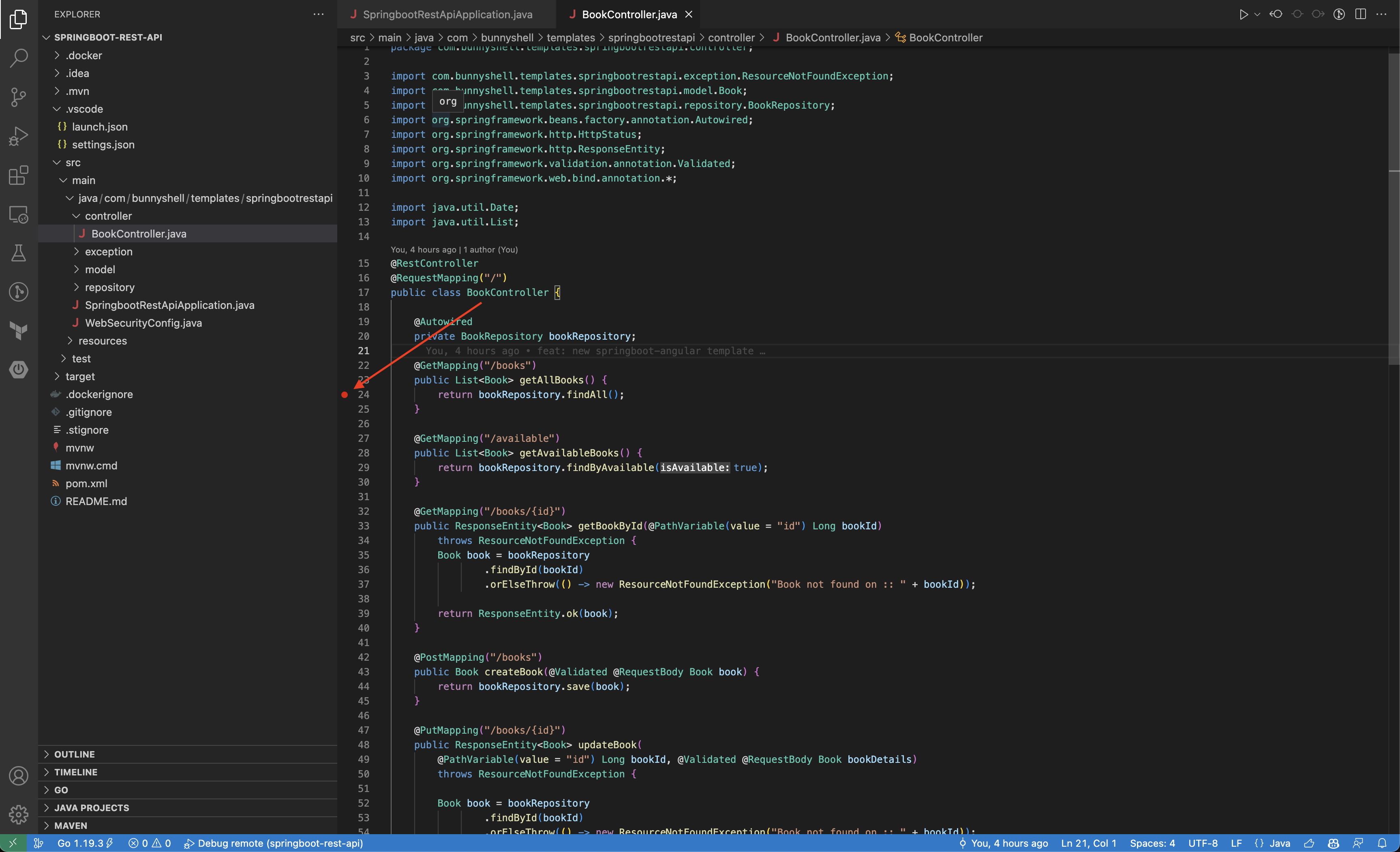
Task: Expand the JAVA PROJECTS section
Action: [188, 808]
